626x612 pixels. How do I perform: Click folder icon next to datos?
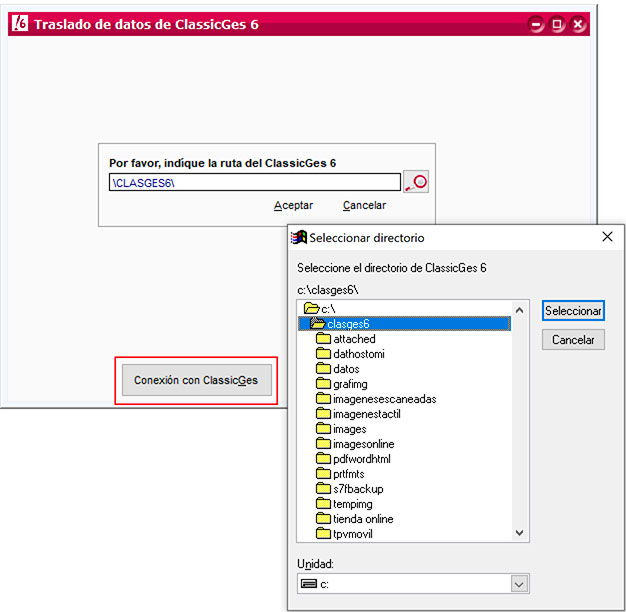pos(323,368)
